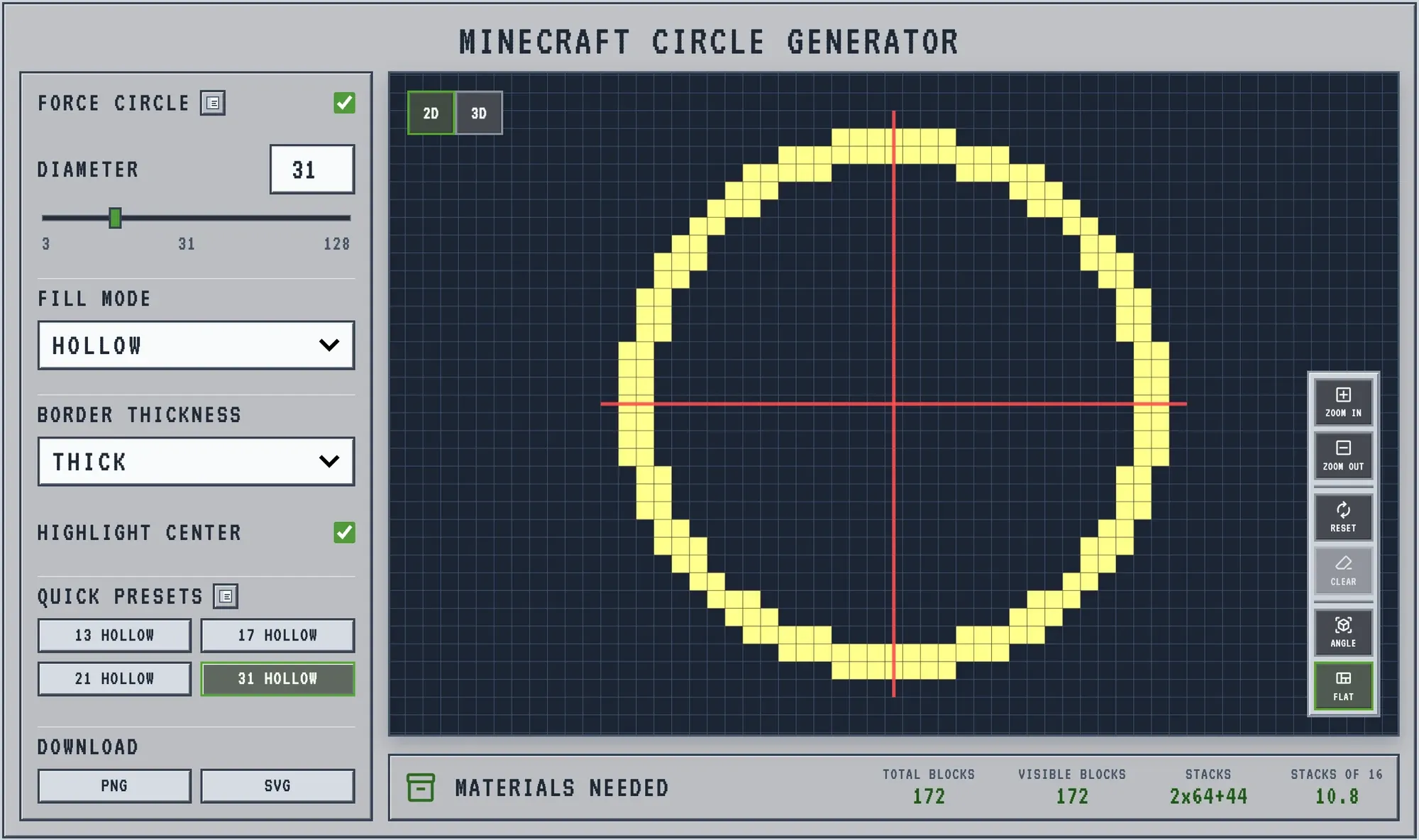Screen dimensions: 1419x840
Task: Click the Total Blocks value 172
Action: [x=929, y=797]
